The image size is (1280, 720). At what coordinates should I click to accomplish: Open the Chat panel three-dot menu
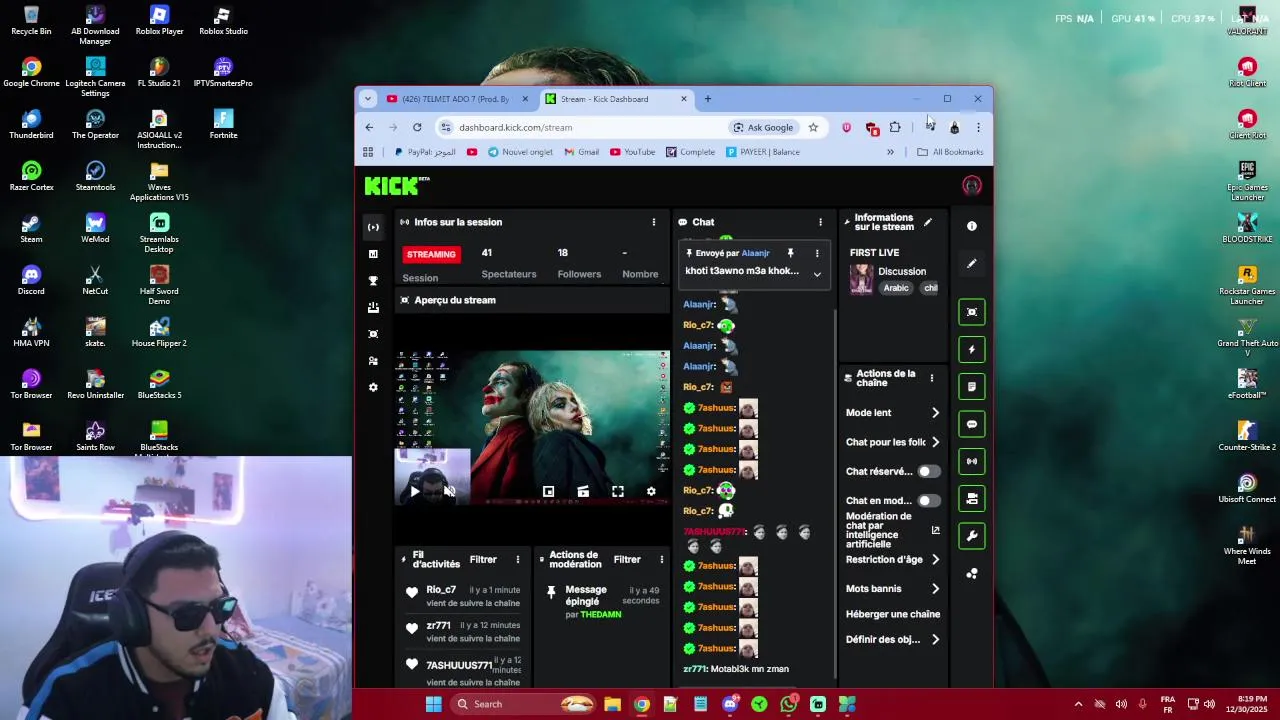click(x=820, y=222)
